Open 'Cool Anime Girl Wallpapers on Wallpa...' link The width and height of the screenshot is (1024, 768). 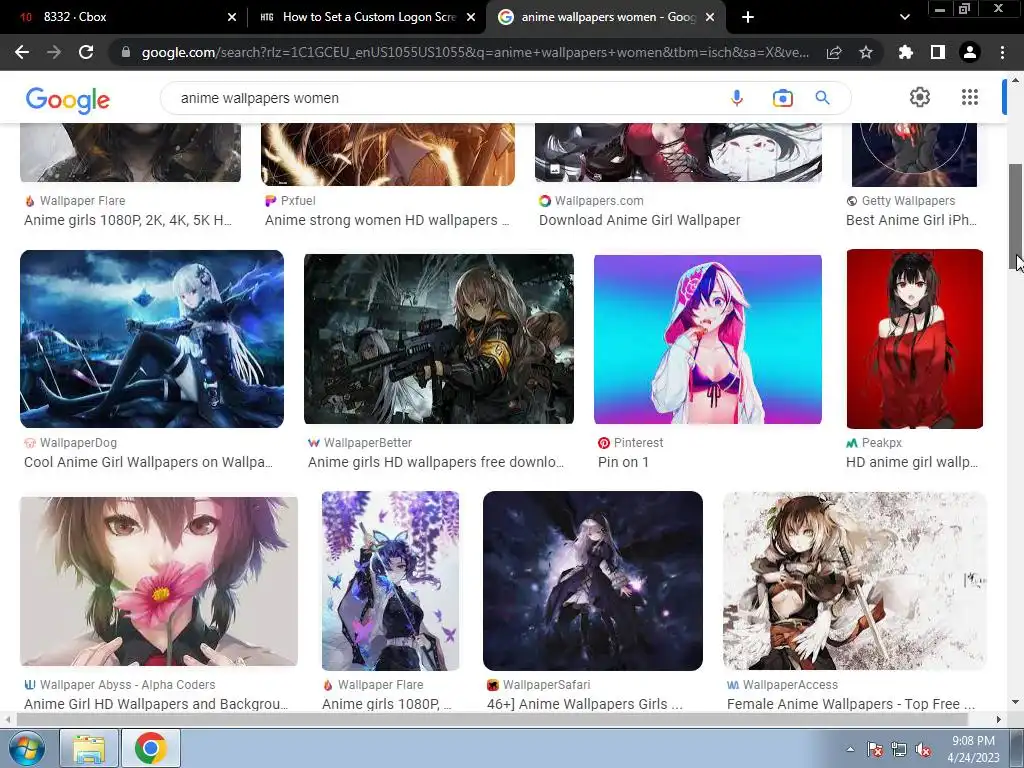148,462
